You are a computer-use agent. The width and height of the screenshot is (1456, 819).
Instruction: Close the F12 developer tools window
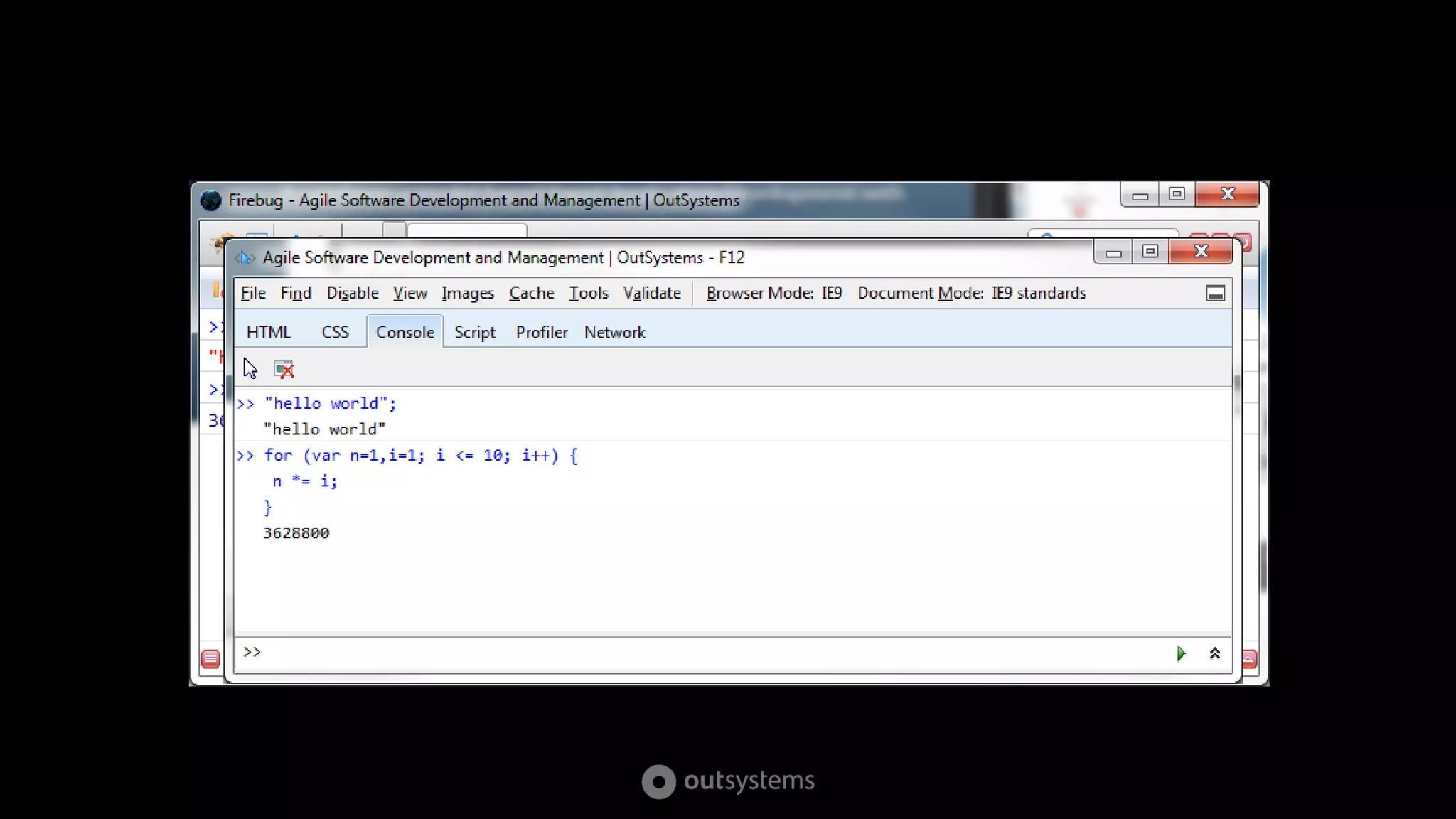pyautogui.click(x=1201, y=252)
